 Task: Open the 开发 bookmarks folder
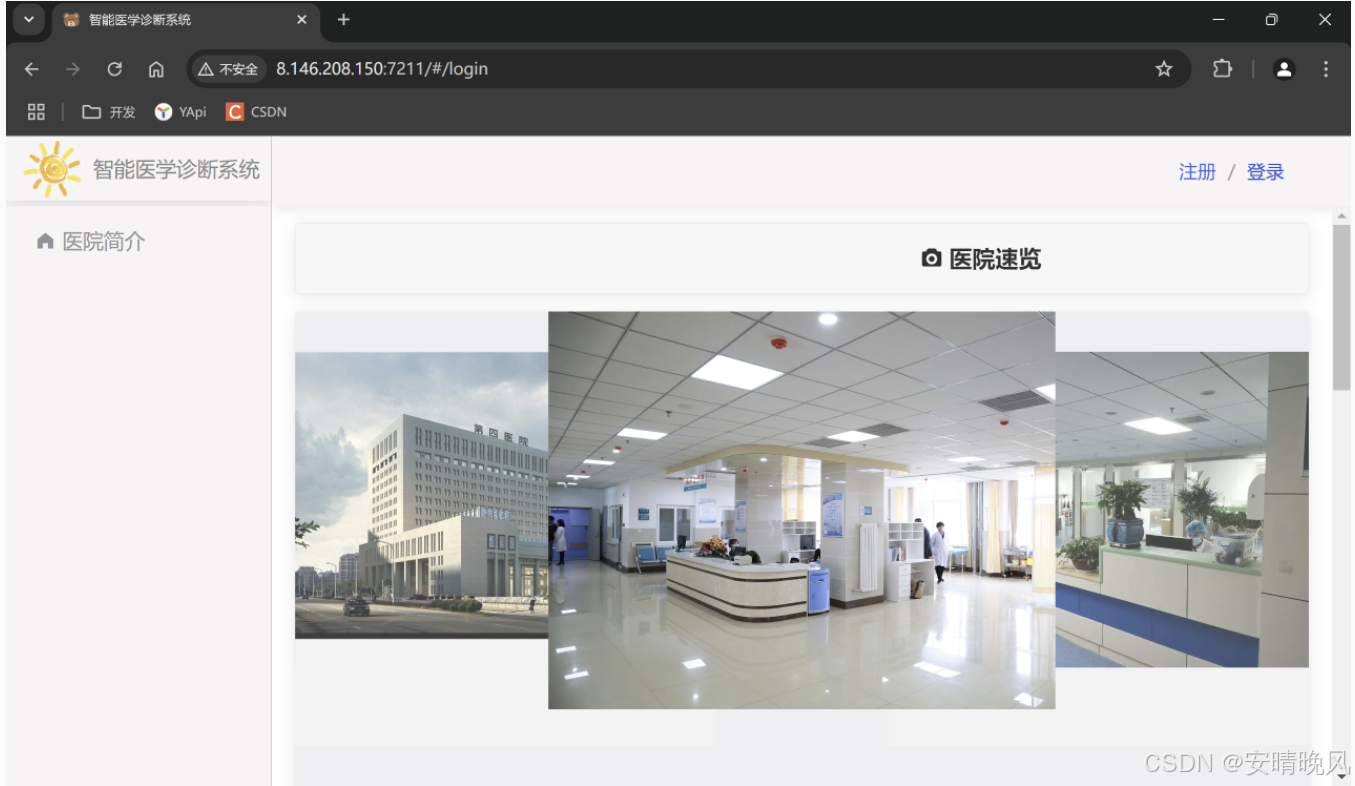[108, 112]
